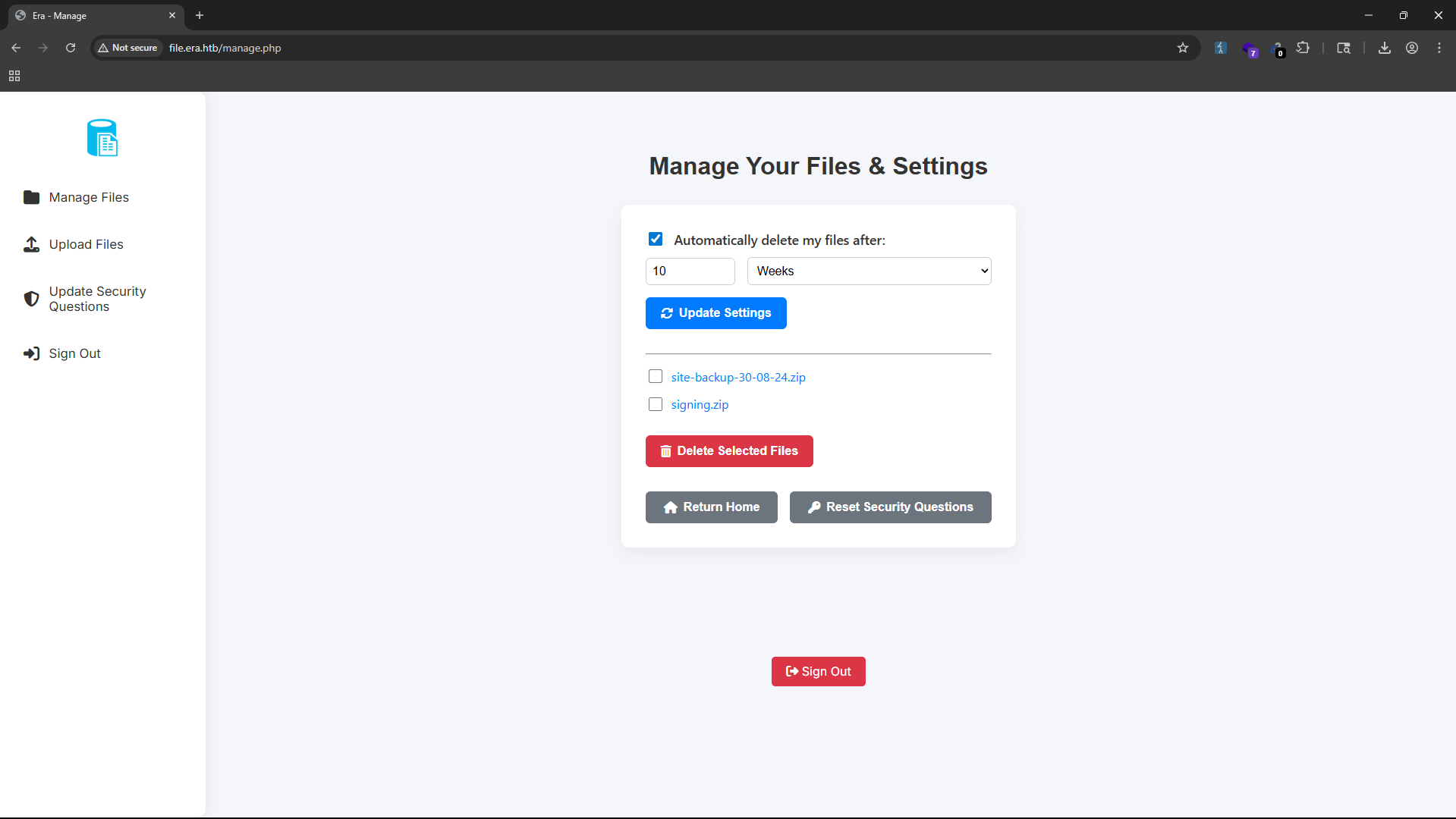The height and width of the screenshot is (819, 1456).
Task: Go back using browser back arrow
Action: point(16,48)
